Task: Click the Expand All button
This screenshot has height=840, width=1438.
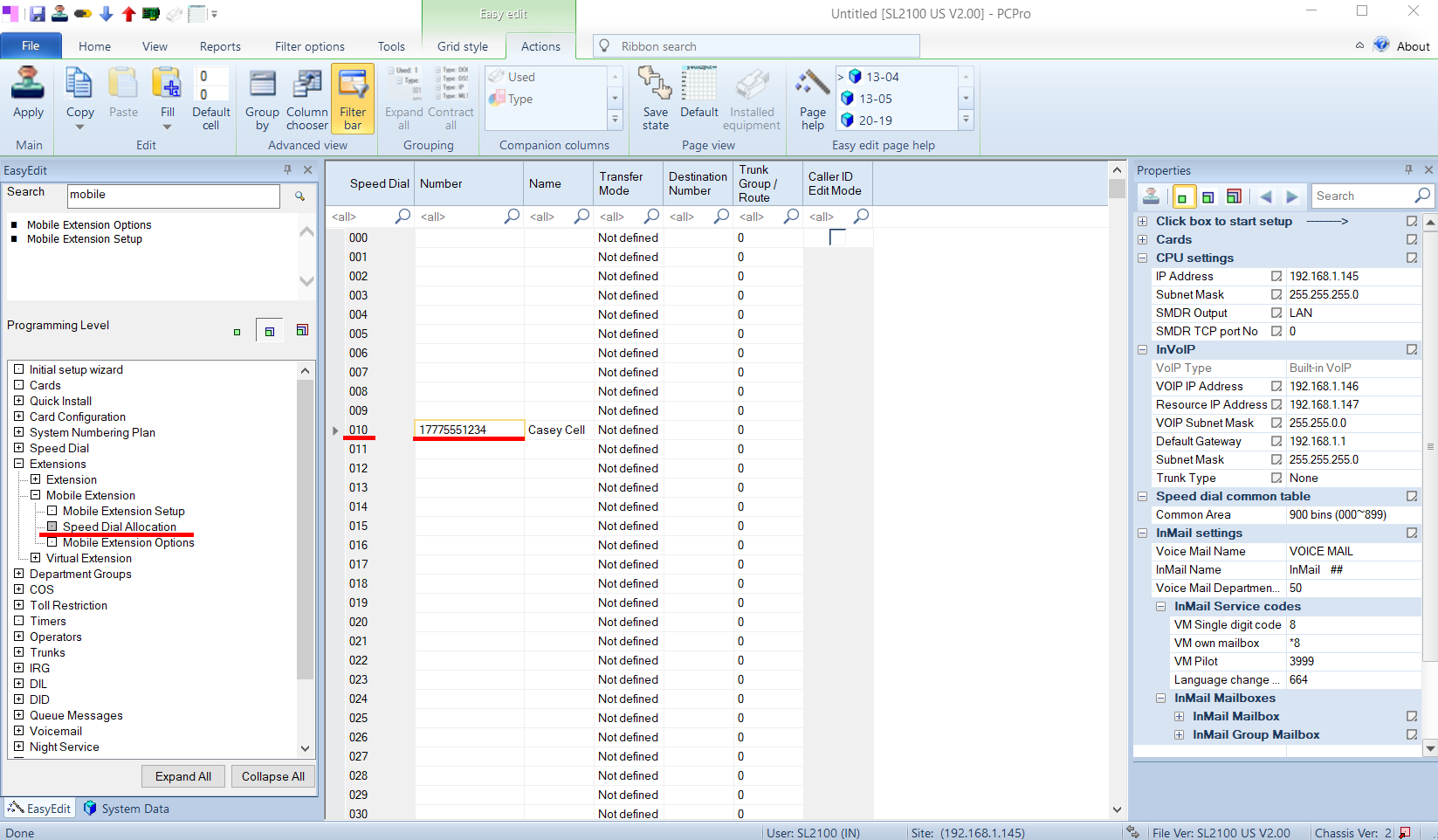Action: point(183,776)
